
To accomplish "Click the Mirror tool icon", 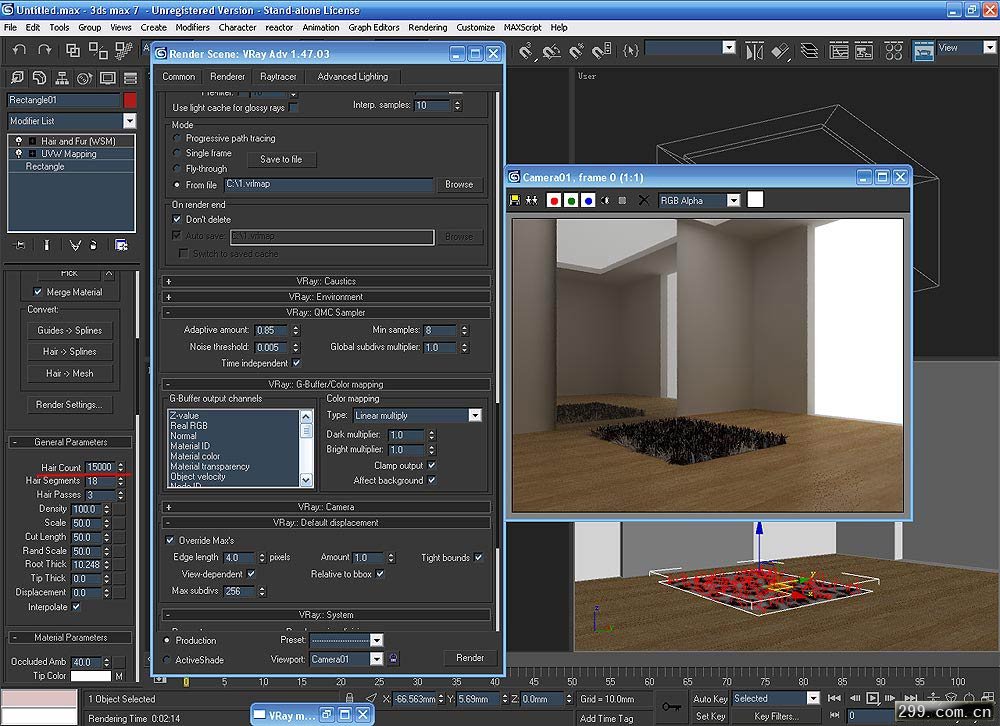I will tap(754, 50).
